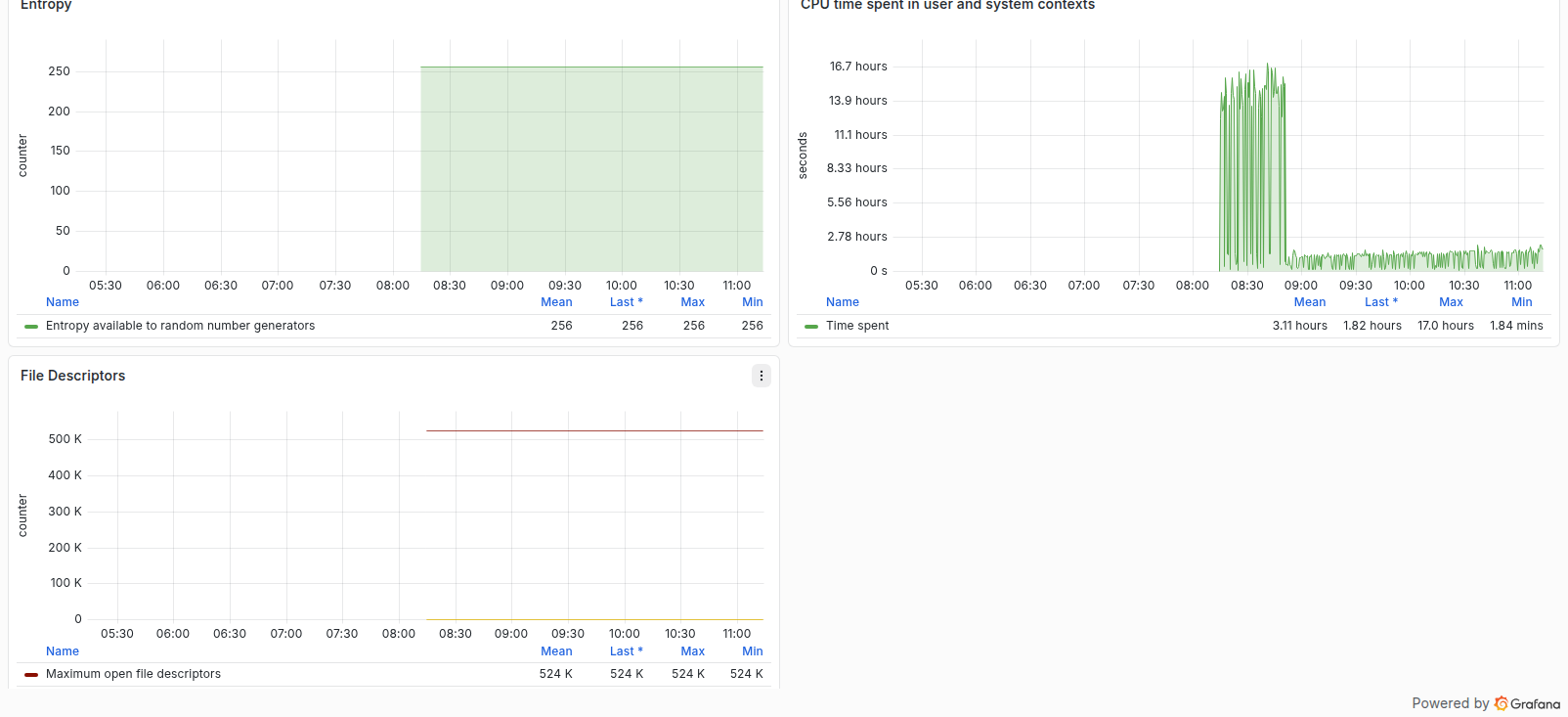Sort File Descriptors legend by Name
Screen dimensions: 1568x717
point(63,651)
